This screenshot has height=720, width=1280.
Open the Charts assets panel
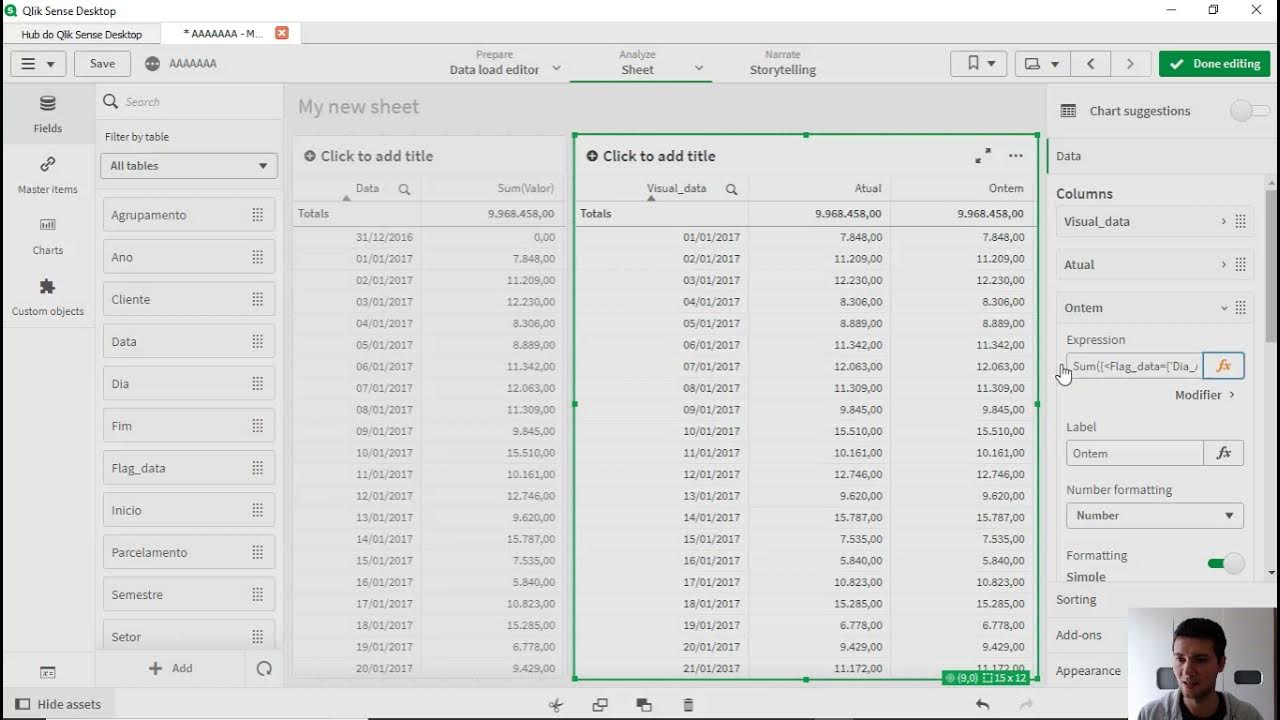[47, 236]
